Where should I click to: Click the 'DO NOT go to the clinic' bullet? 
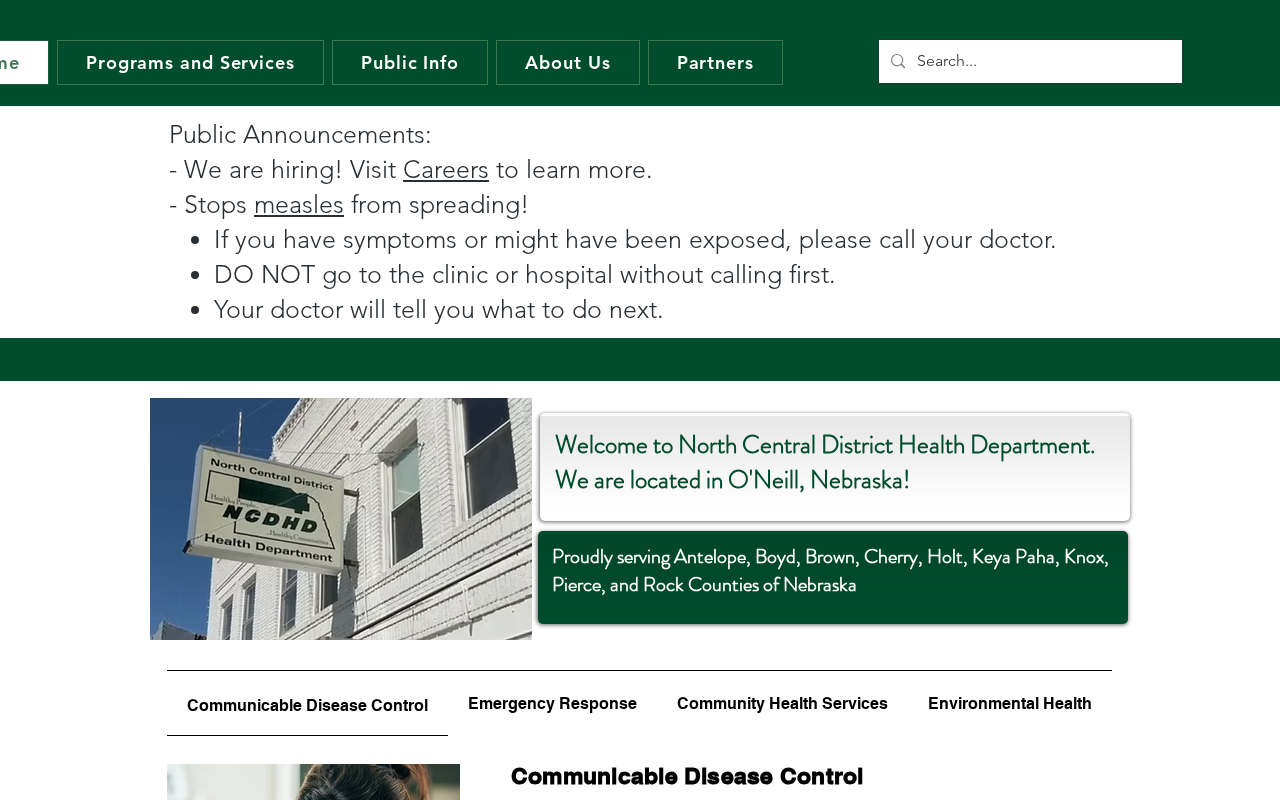pos(524,275)
